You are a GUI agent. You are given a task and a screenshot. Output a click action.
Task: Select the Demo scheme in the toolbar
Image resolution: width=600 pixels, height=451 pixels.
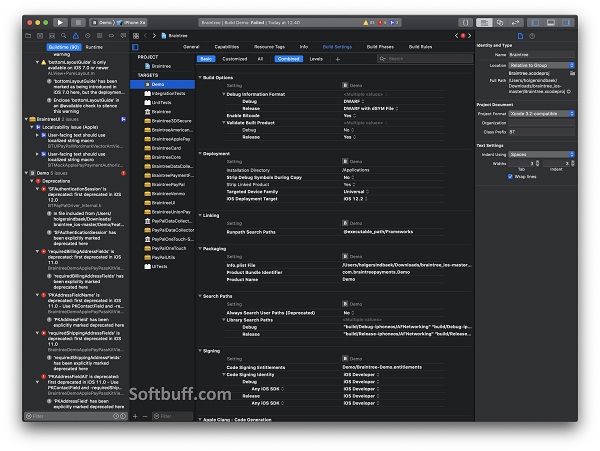tap(104, 23)
